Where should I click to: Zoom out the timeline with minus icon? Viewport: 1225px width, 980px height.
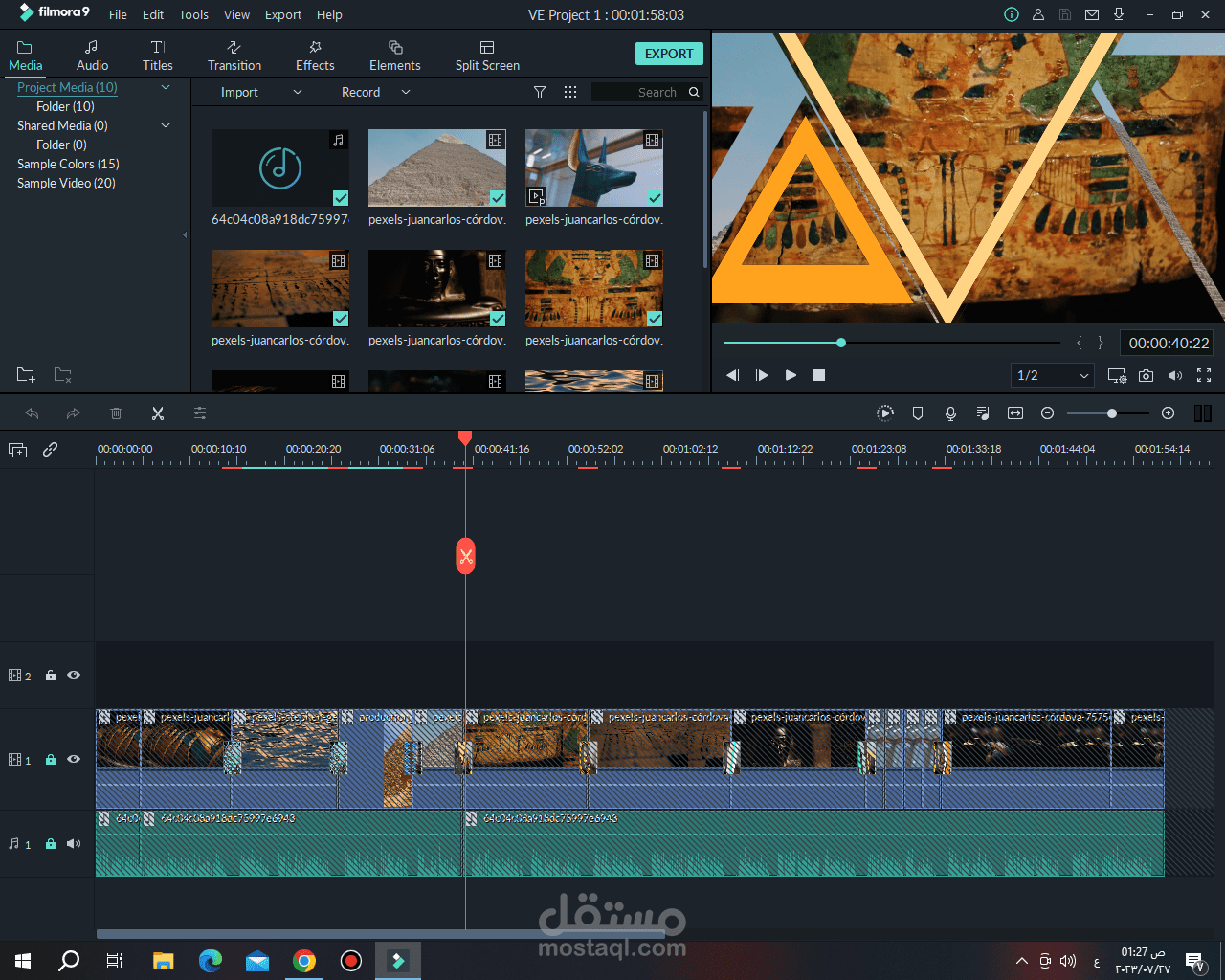click(x=1048, y=413)
